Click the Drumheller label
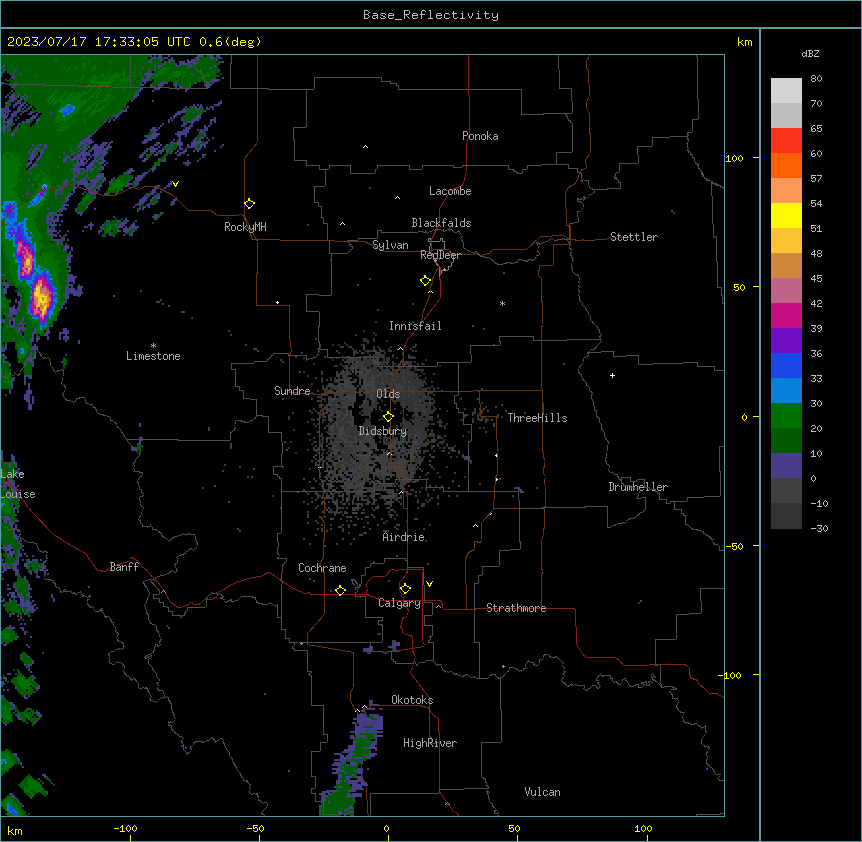This screenshot has width=862, height=842. pos(638,487)
